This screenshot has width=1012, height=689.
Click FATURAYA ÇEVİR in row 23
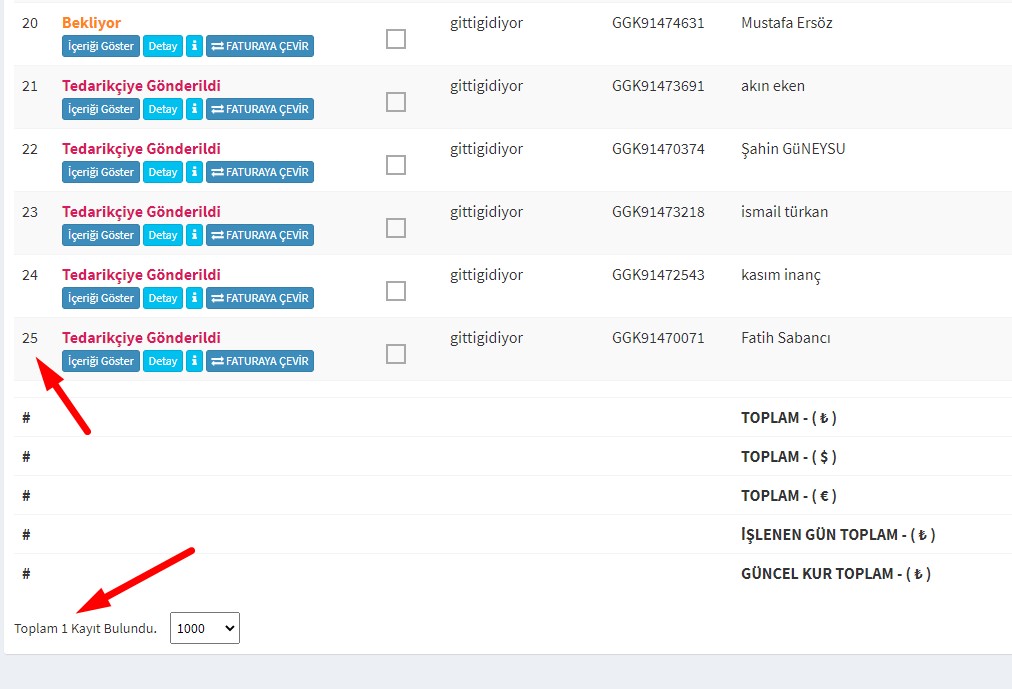tap(260, 235)
